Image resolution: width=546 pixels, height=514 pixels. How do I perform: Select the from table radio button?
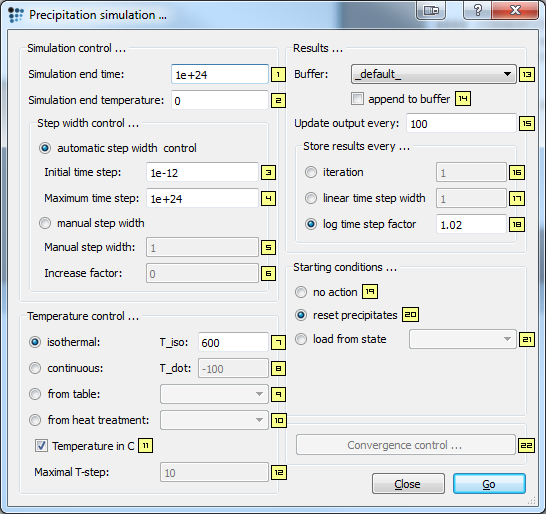(35, 394)
